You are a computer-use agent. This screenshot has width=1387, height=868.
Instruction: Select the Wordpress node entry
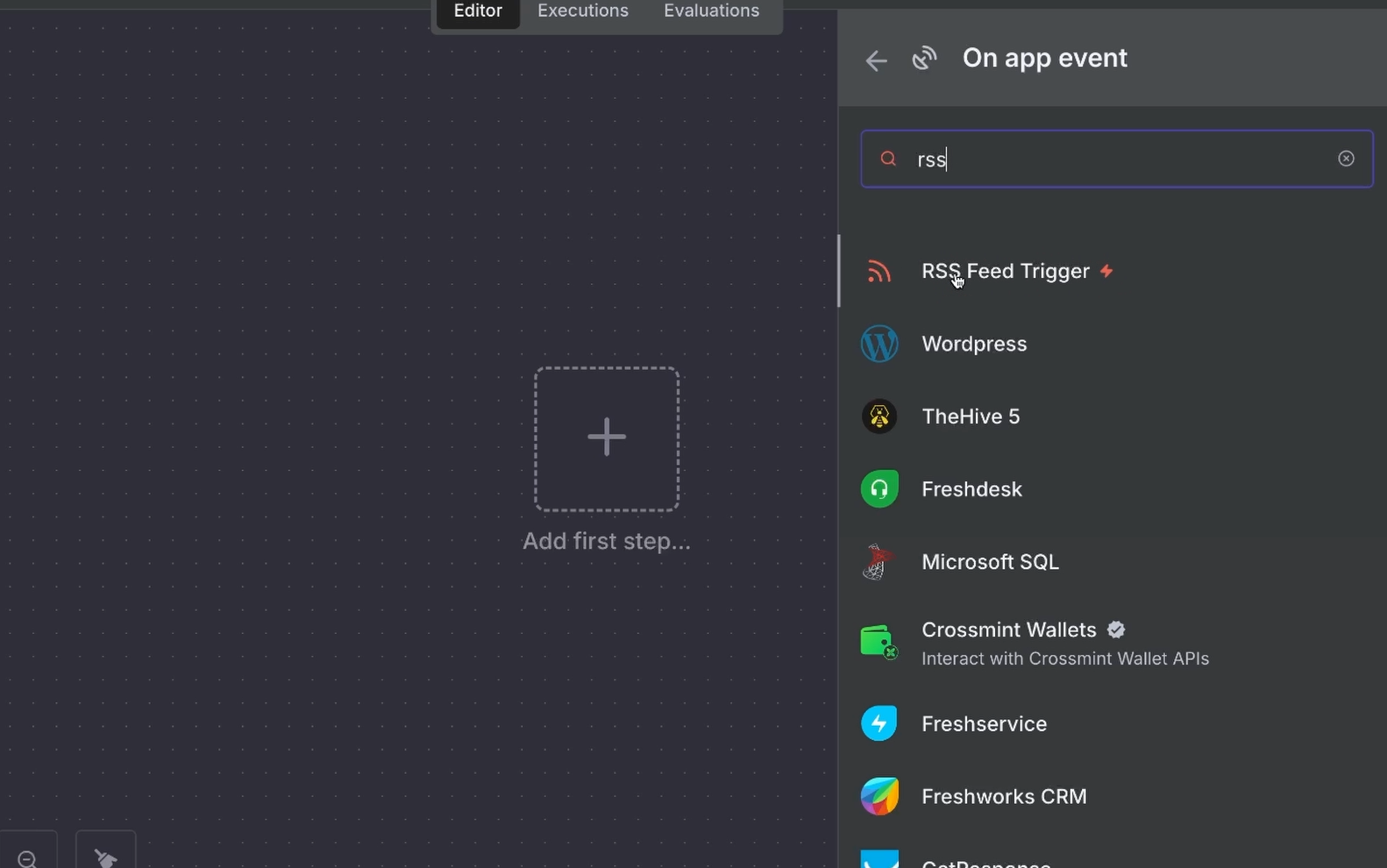[x=1113, y=344]
